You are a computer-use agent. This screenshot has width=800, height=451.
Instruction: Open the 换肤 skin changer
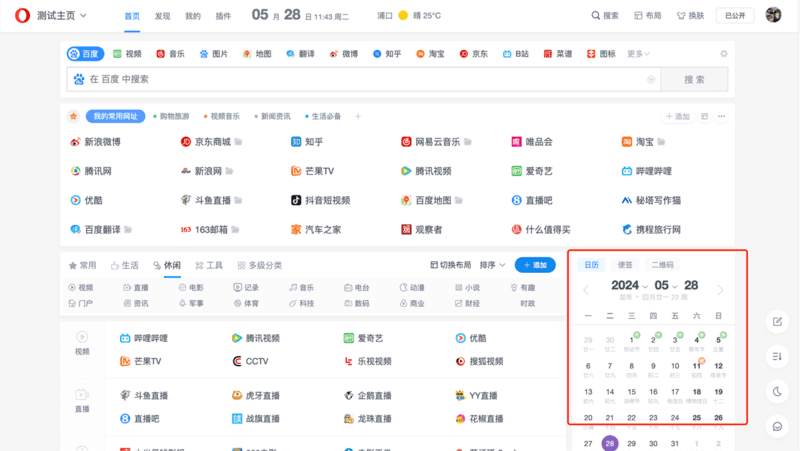pyautogui.click(x=690, y=16)
